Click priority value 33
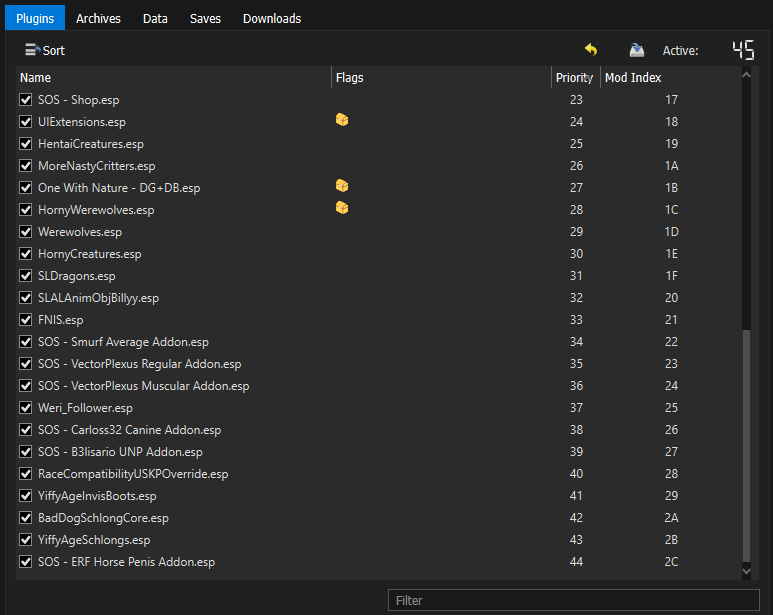This screenshot has width=773, height=615. click(x=576, y=319)
